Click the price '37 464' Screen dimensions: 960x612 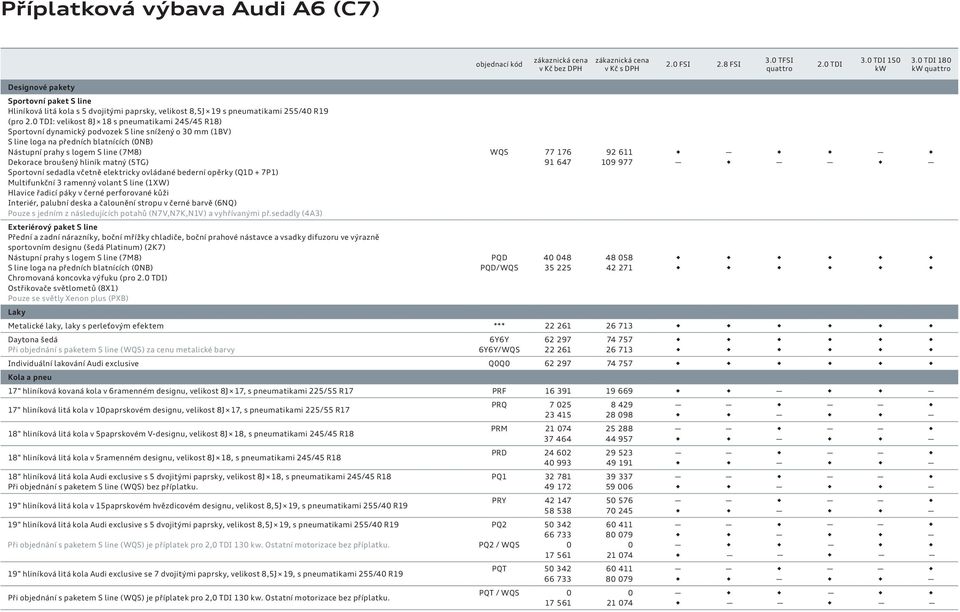click(x=558, y=439)
